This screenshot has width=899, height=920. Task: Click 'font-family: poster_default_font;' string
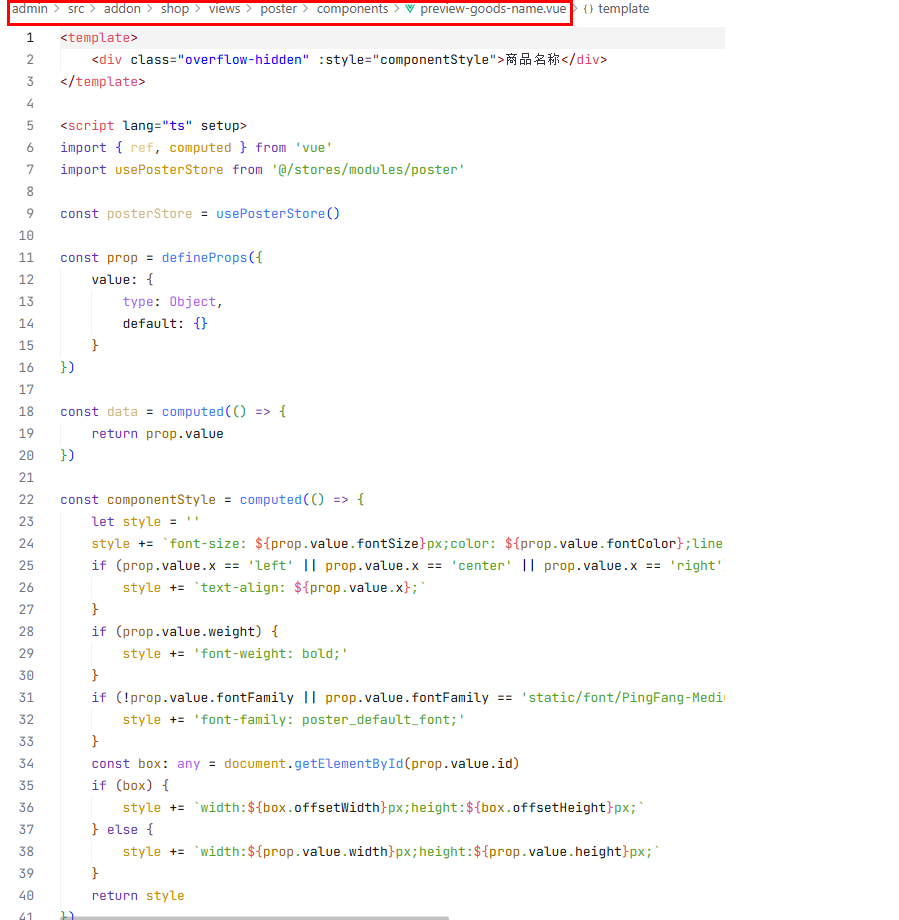point(329,719)
